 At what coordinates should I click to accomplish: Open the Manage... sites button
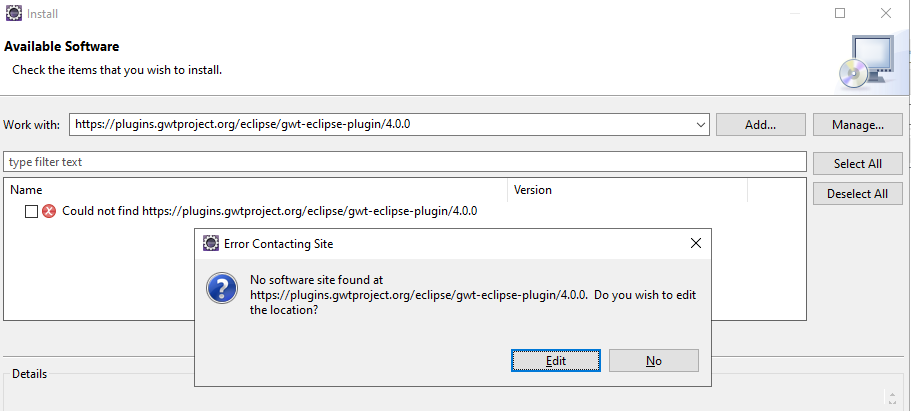click(x=857, y=125)
